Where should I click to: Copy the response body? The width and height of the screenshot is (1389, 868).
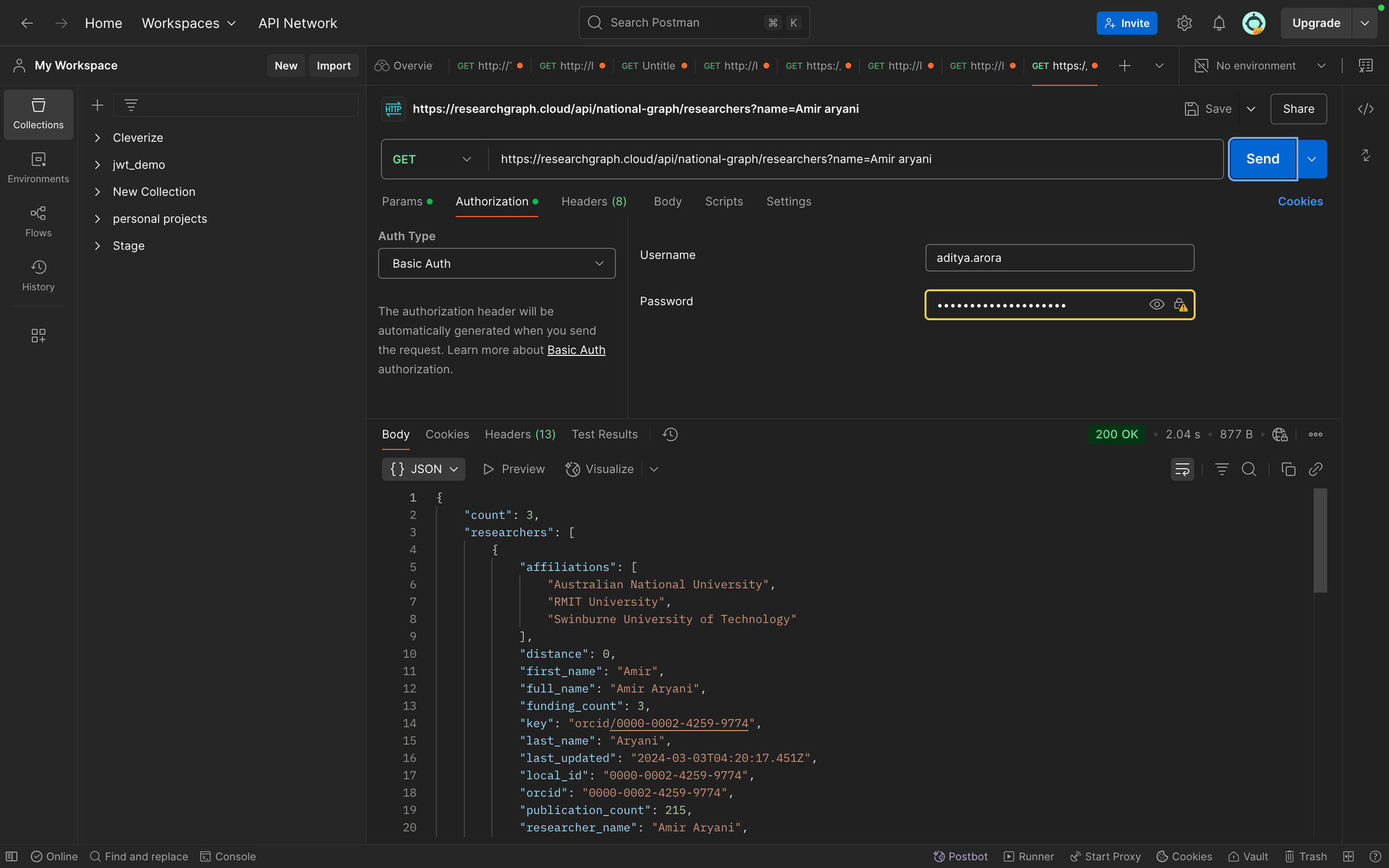[x=1288, y=469]
